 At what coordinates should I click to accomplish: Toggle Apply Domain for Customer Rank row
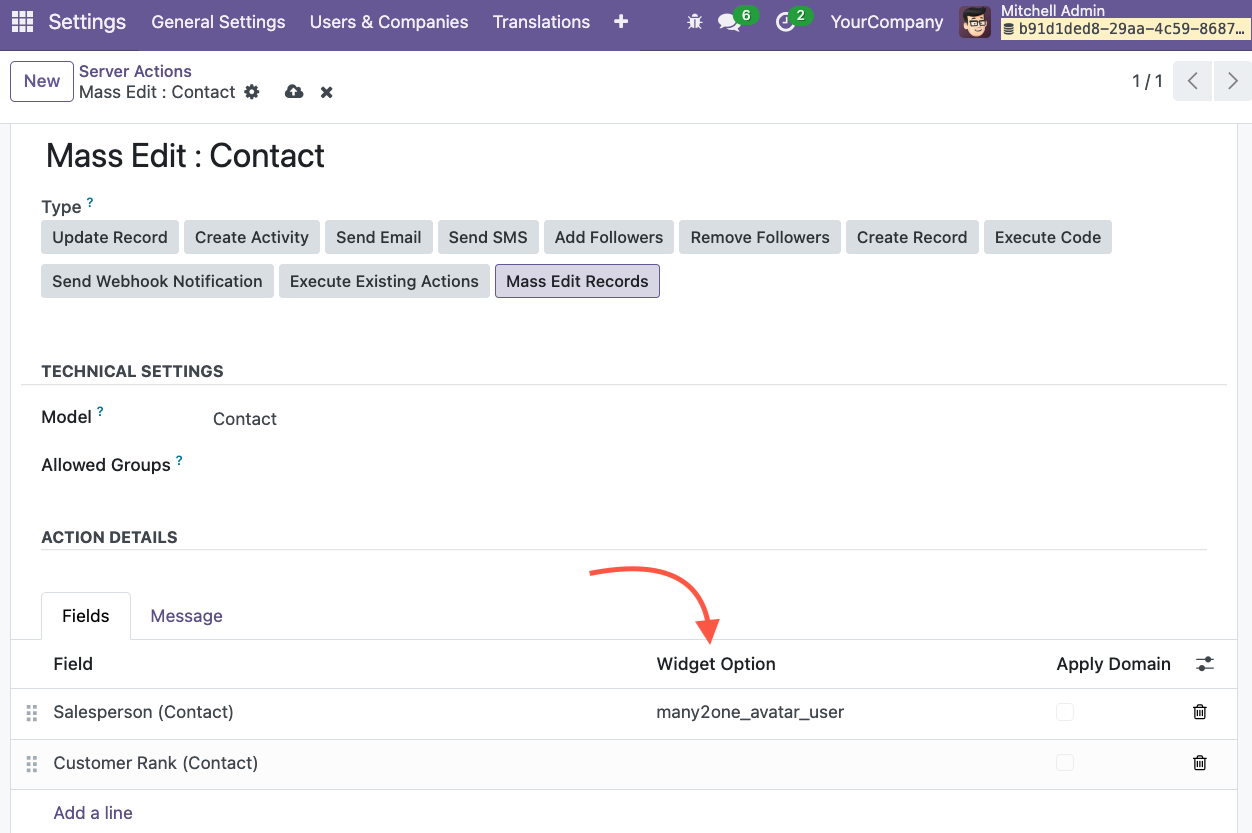[1065, 763]
